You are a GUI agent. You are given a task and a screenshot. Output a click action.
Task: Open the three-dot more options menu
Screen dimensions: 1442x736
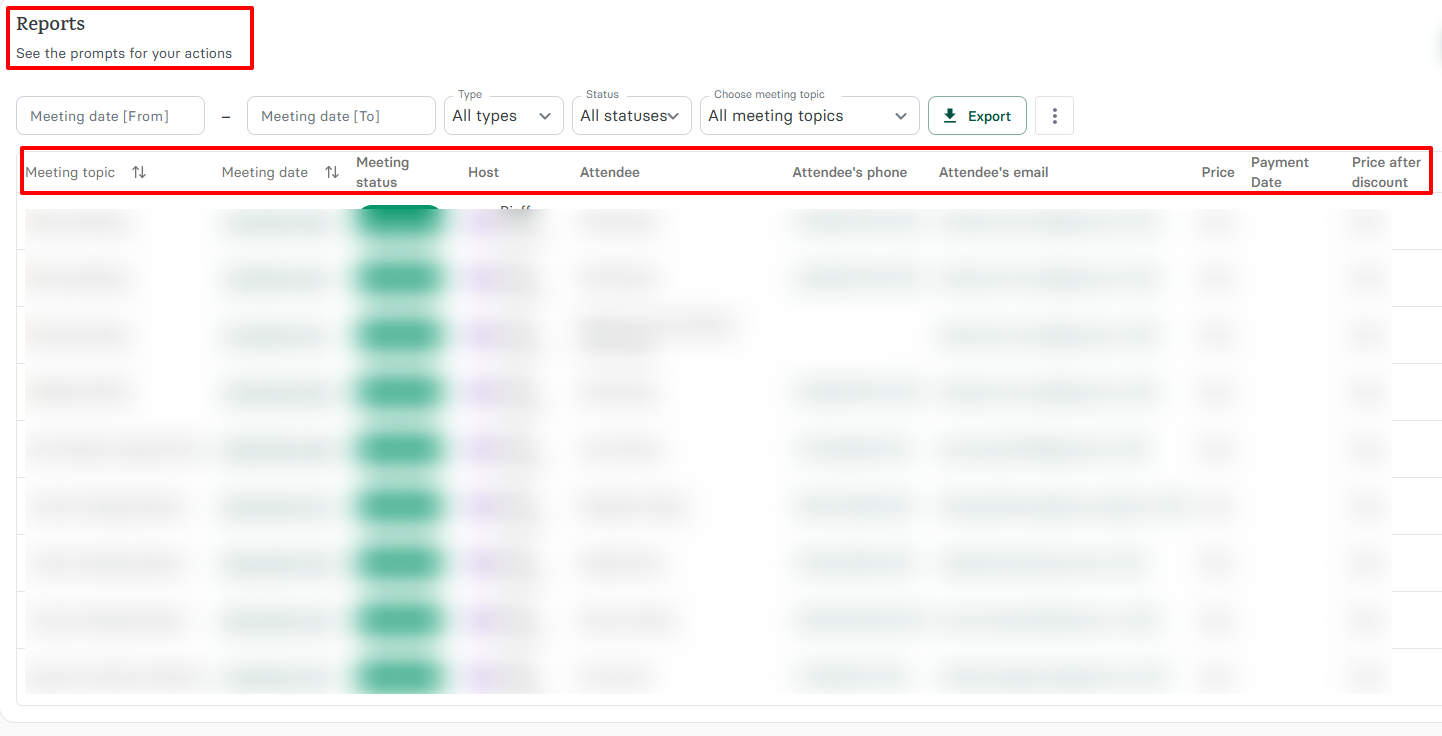click(1054, 115)
